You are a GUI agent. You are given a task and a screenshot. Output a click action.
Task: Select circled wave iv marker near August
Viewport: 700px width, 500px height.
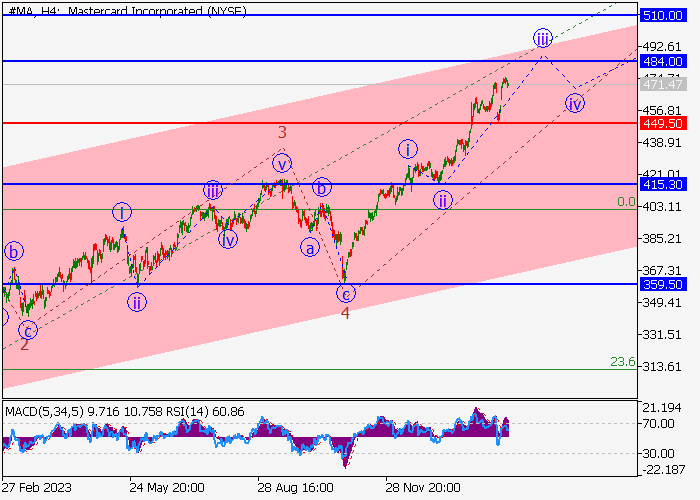(x=228, y=240)
